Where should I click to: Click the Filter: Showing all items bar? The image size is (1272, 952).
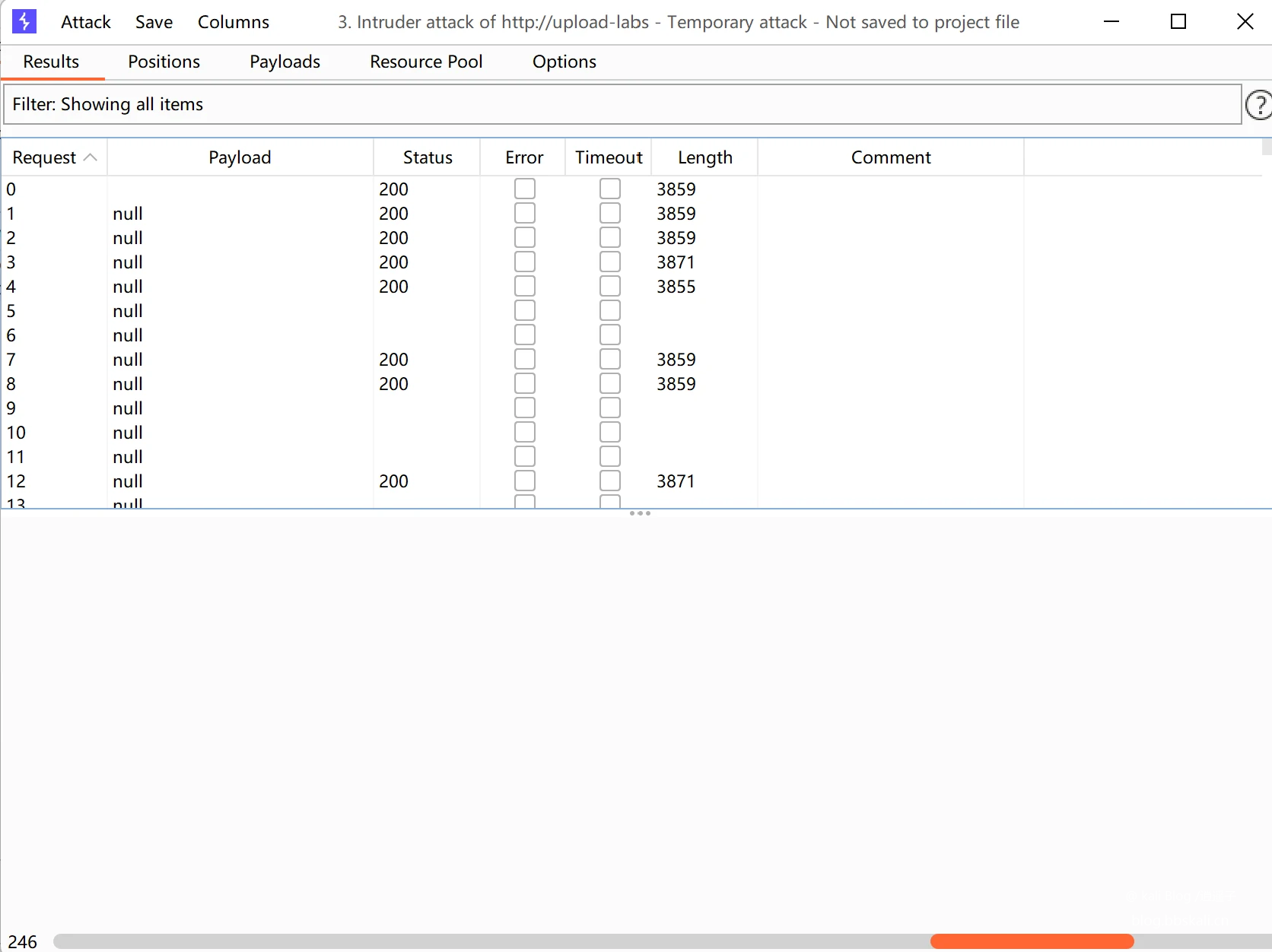tap(622, 104)
